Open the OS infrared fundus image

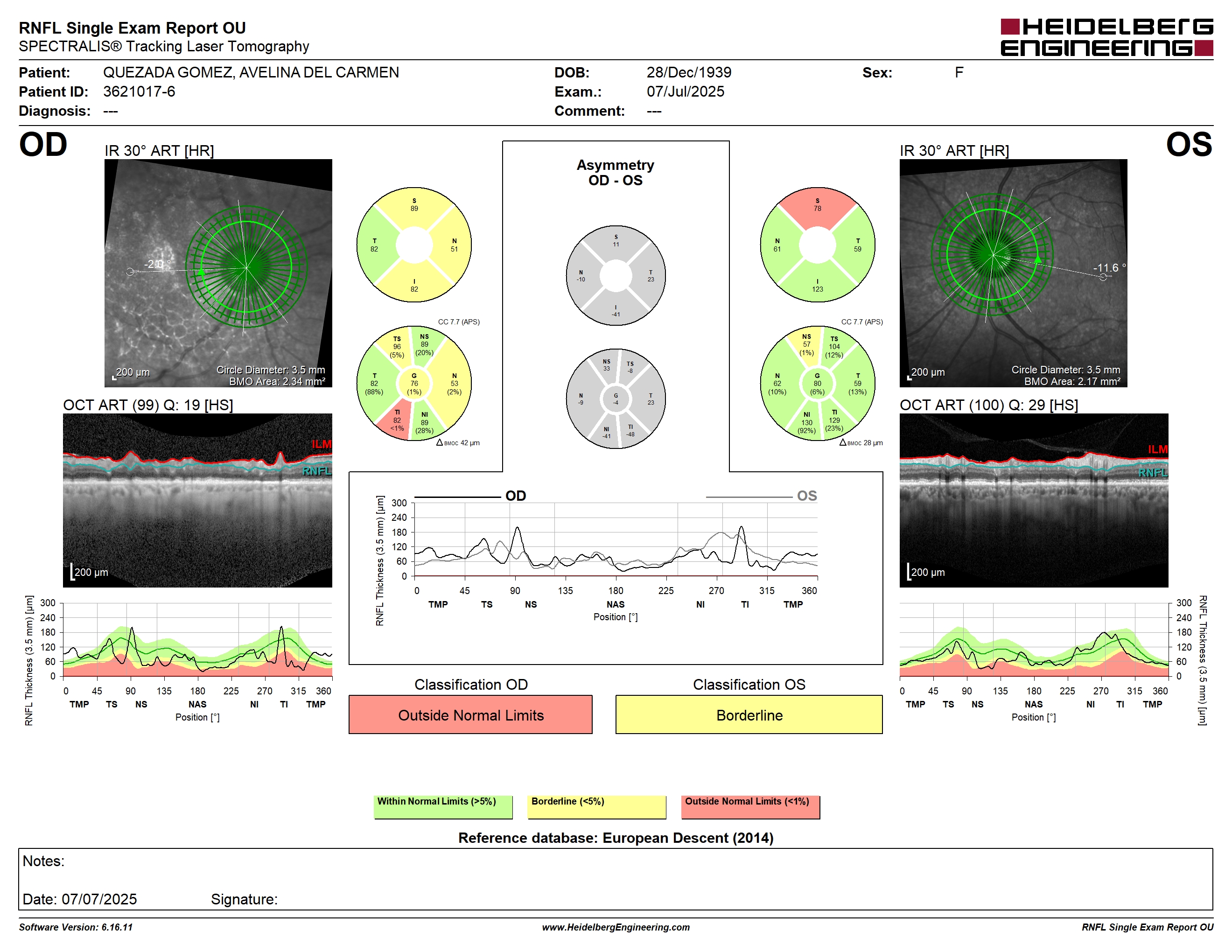1013,273
